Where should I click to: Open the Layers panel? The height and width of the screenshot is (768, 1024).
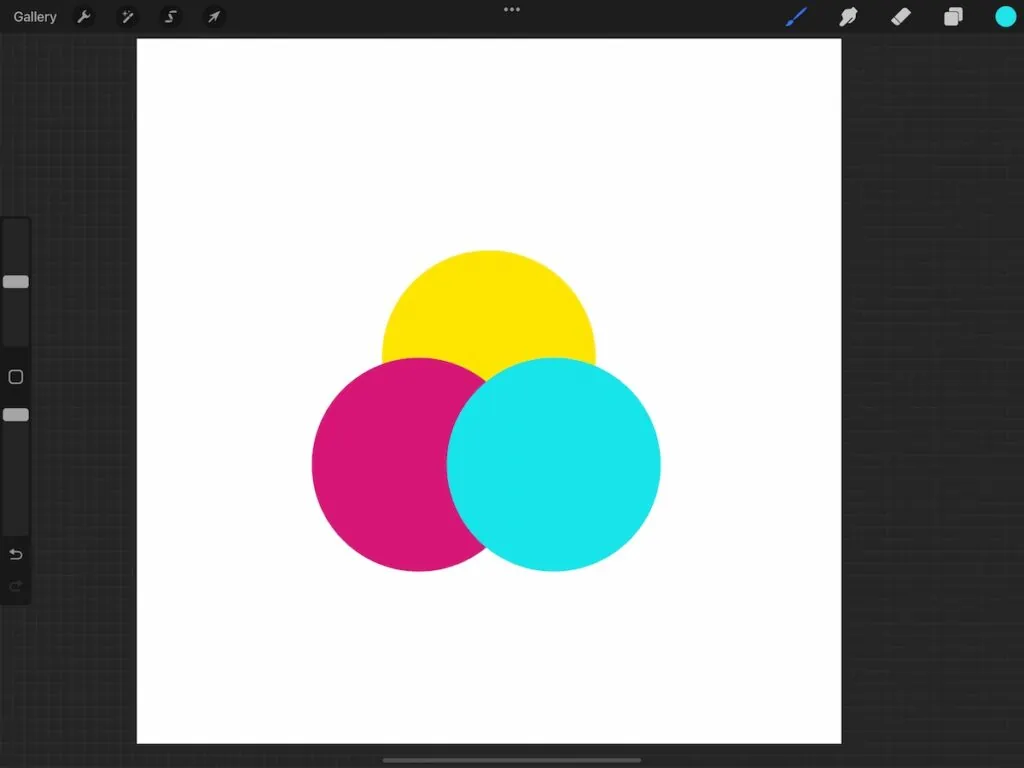[953, 17]
